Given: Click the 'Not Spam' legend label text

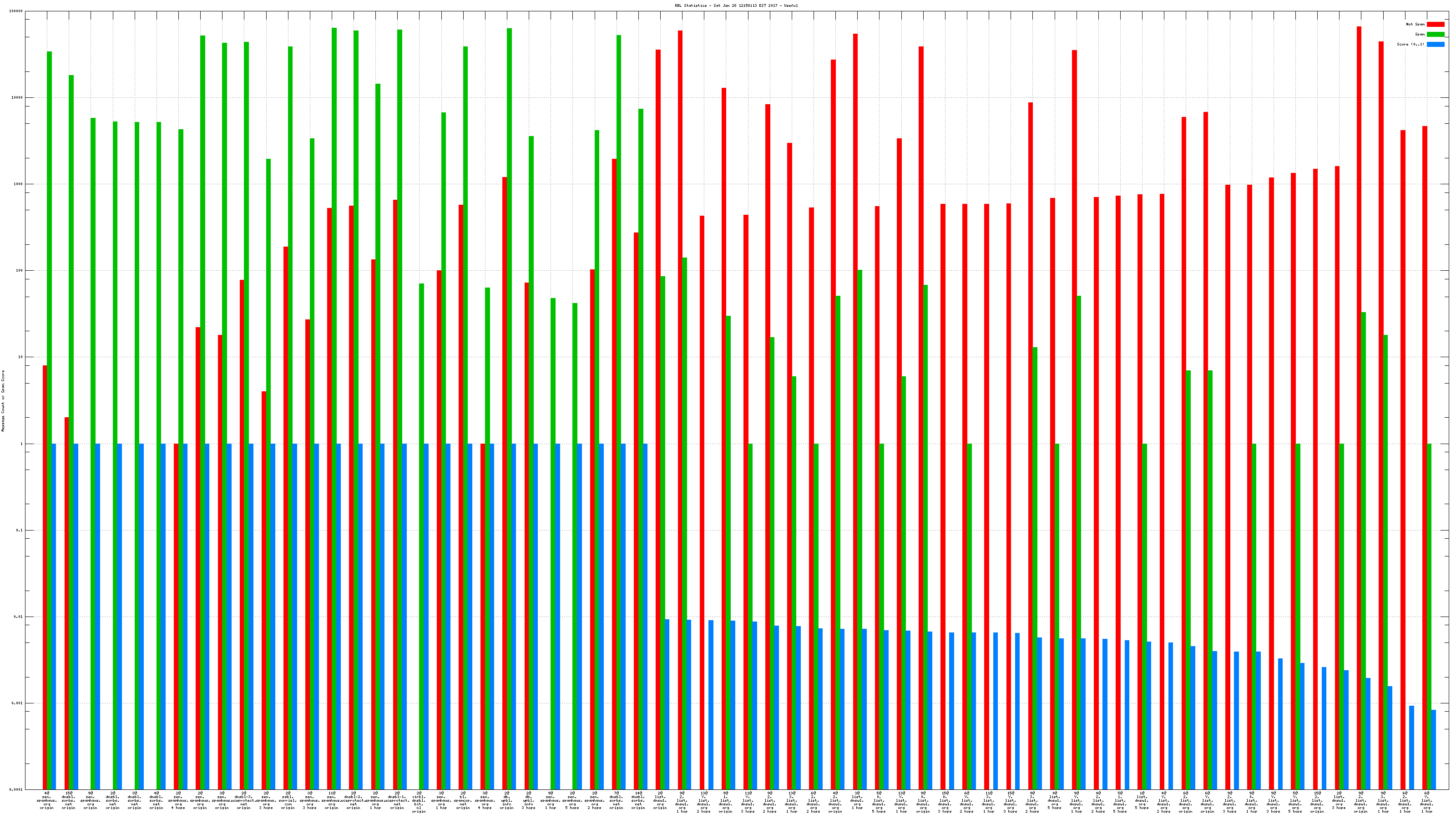Looking at the screenshot, I should click(x=1416, y=24).
